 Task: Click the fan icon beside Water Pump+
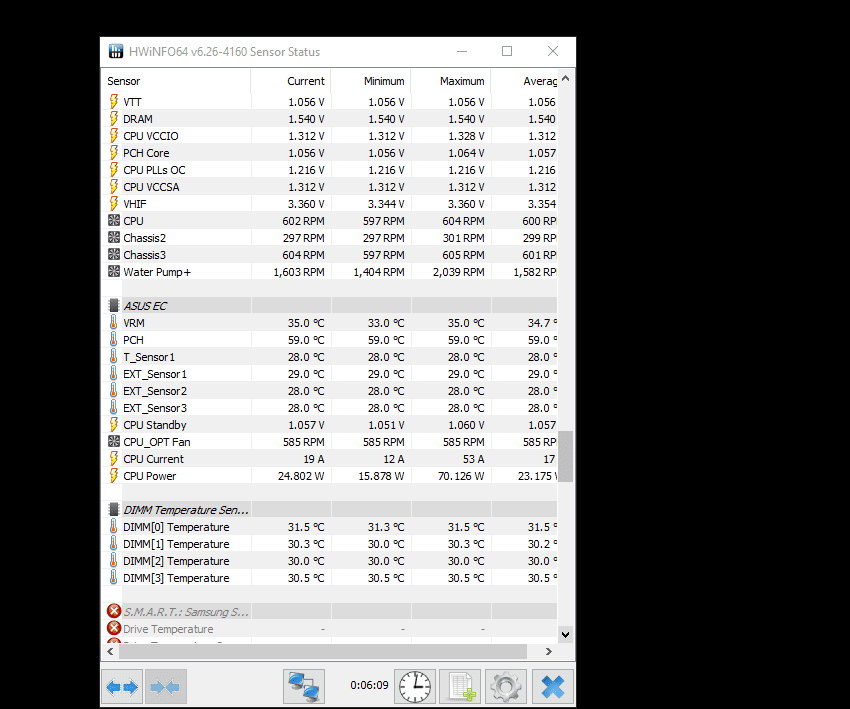[x=114, y=271]
